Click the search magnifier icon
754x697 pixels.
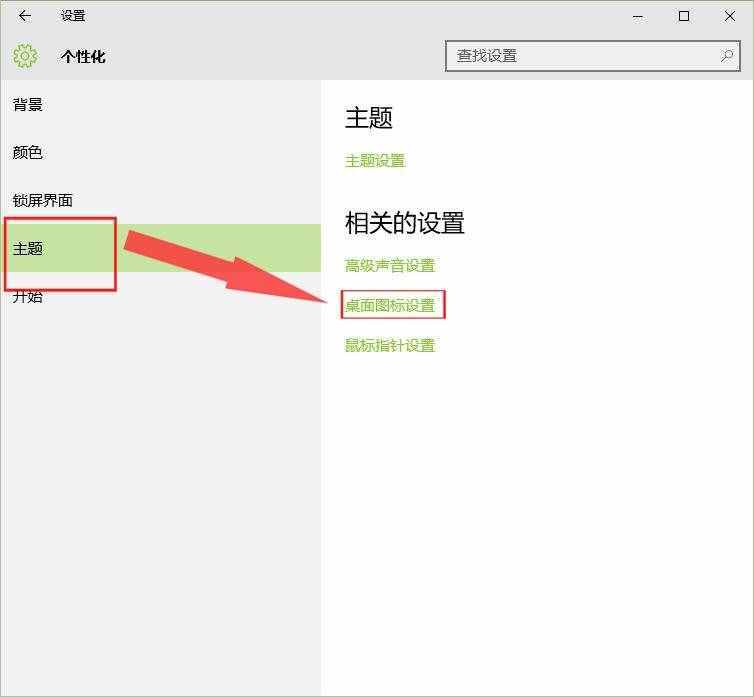tap(727, 56)
